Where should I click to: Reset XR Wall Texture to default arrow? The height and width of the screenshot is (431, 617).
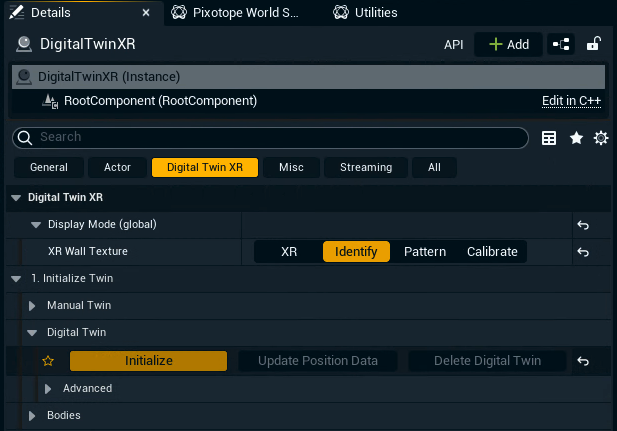tap(583, 252)
